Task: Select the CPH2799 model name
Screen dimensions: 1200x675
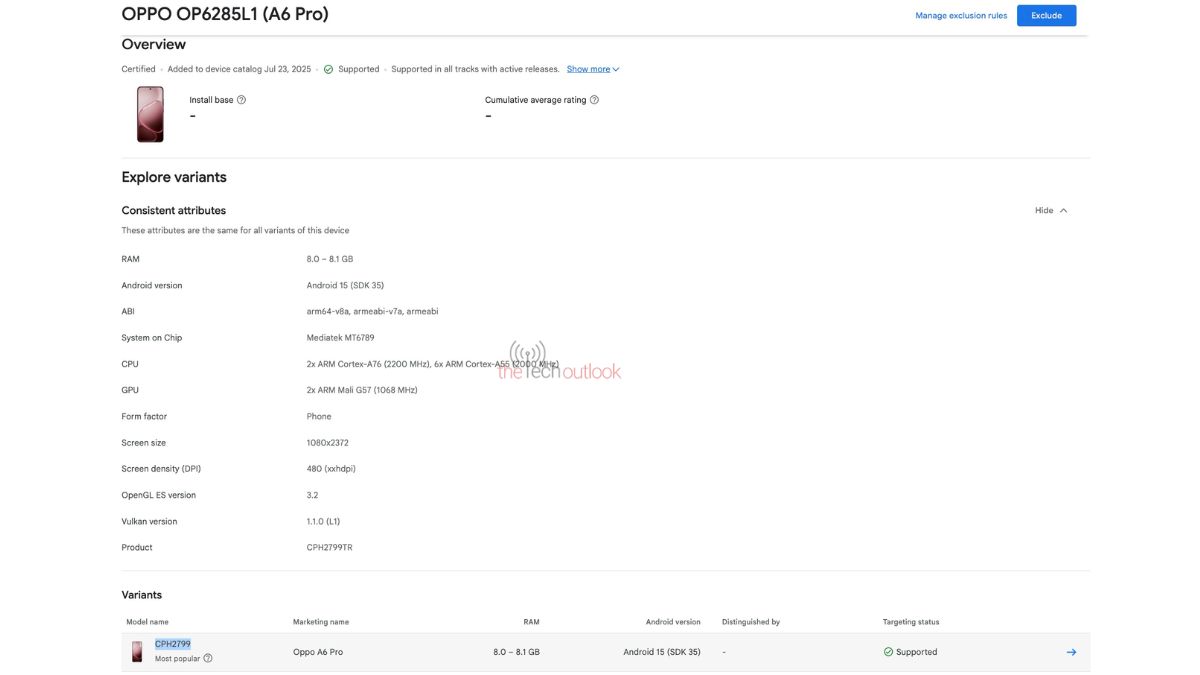Action: click(x=173, y=644)
